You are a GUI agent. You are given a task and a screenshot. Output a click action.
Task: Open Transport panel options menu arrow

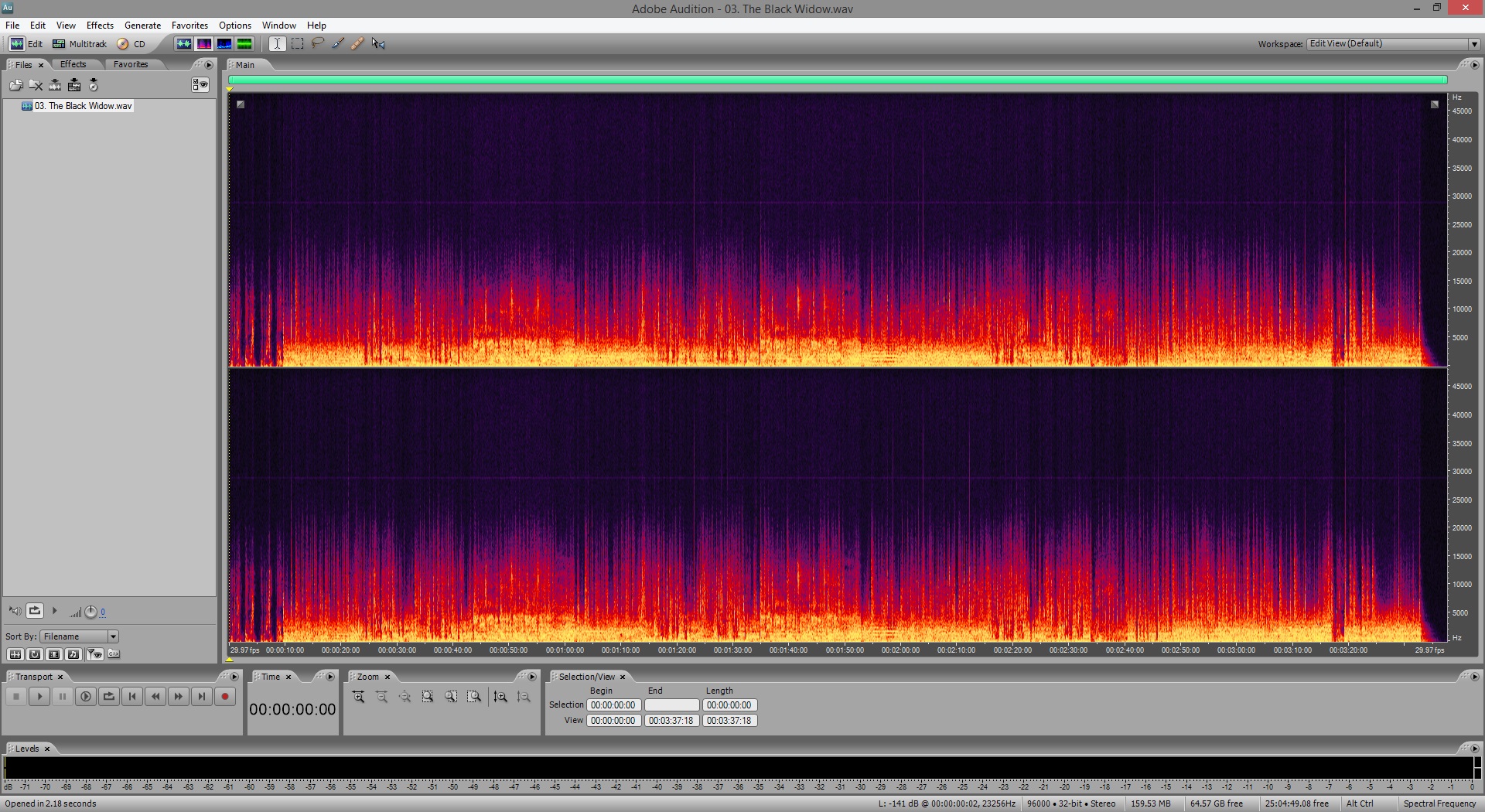234,677
